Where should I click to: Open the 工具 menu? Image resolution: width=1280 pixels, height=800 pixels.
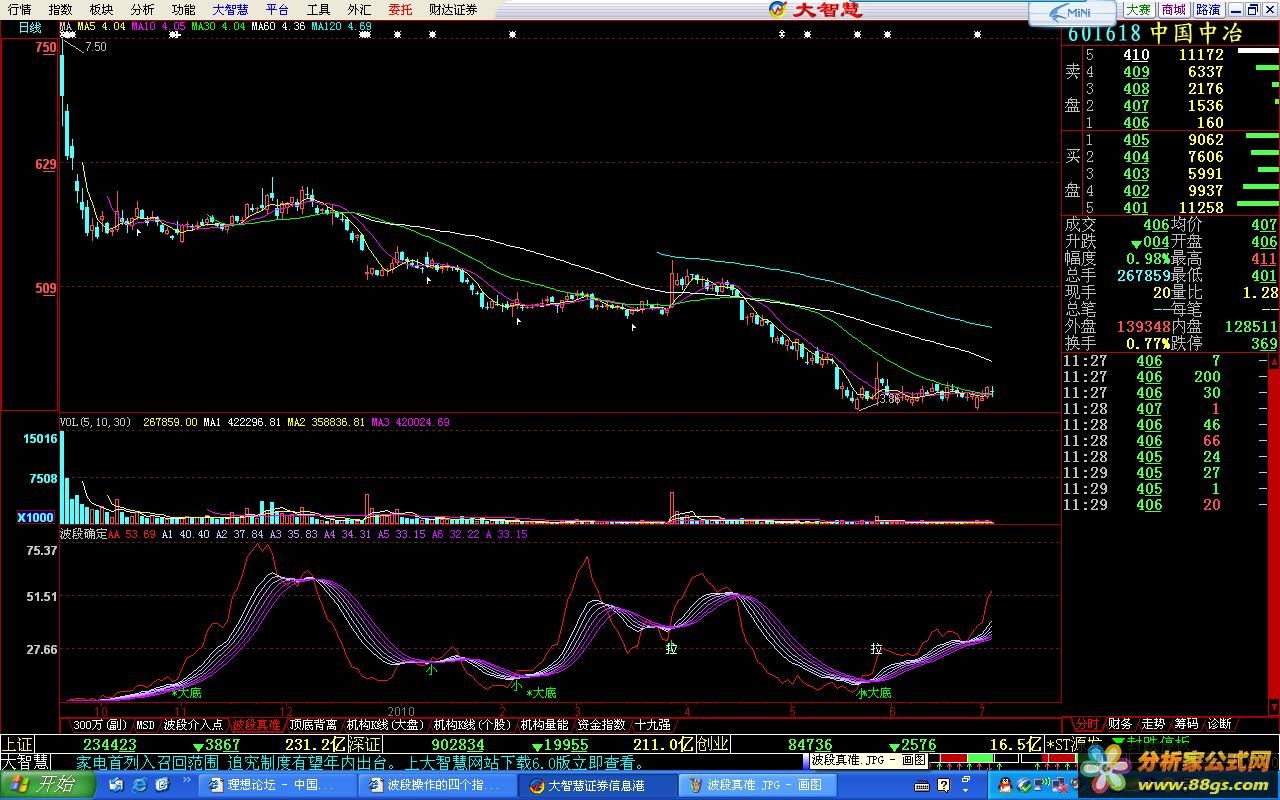pyautogui.click(x=318, y=9)
